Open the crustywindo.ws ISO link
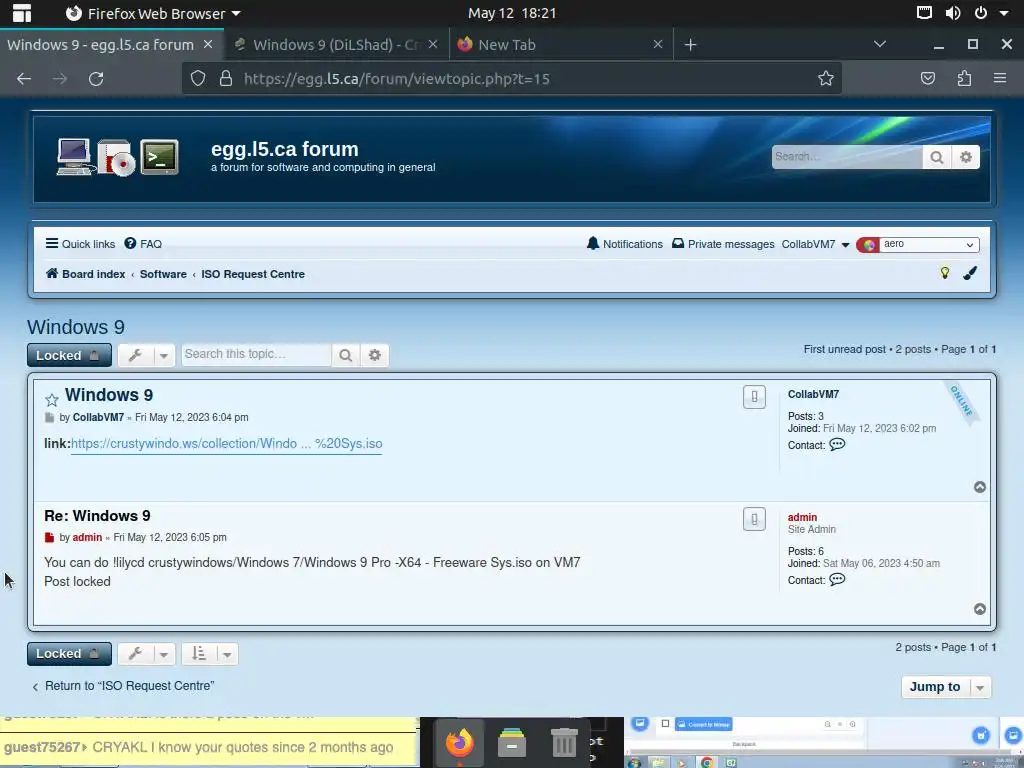 (x=226, y=444)
